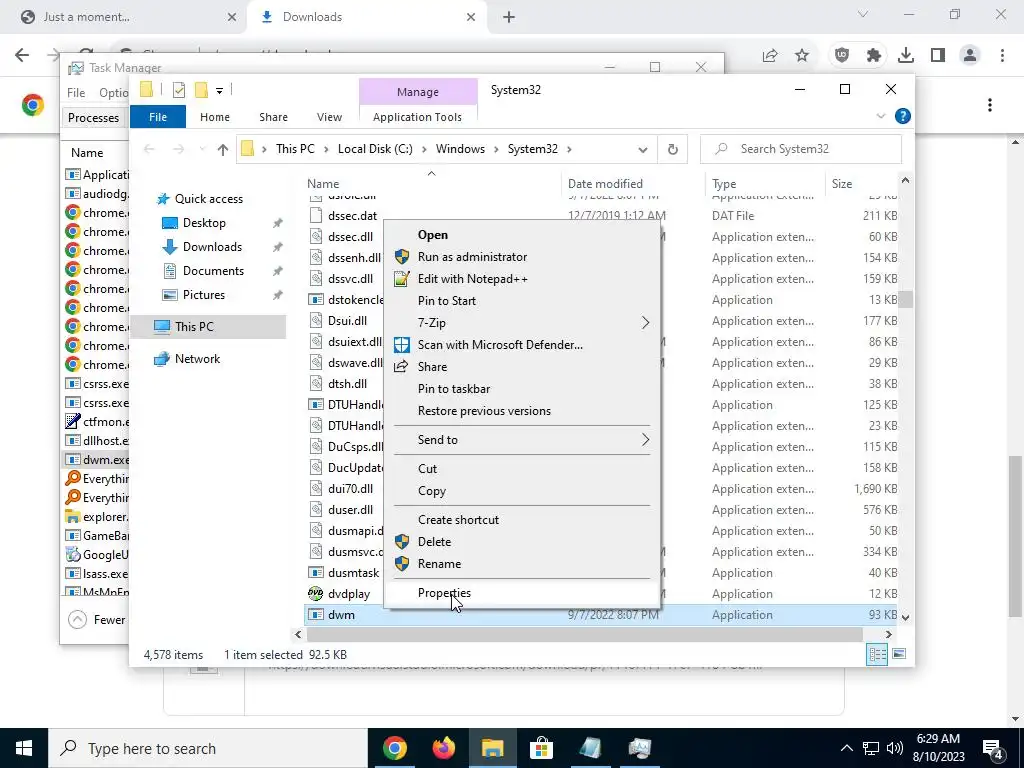Click Chrome bookmark star icon
The width and height of the screenshot is (1024, 768).
[x=802, y=56]
